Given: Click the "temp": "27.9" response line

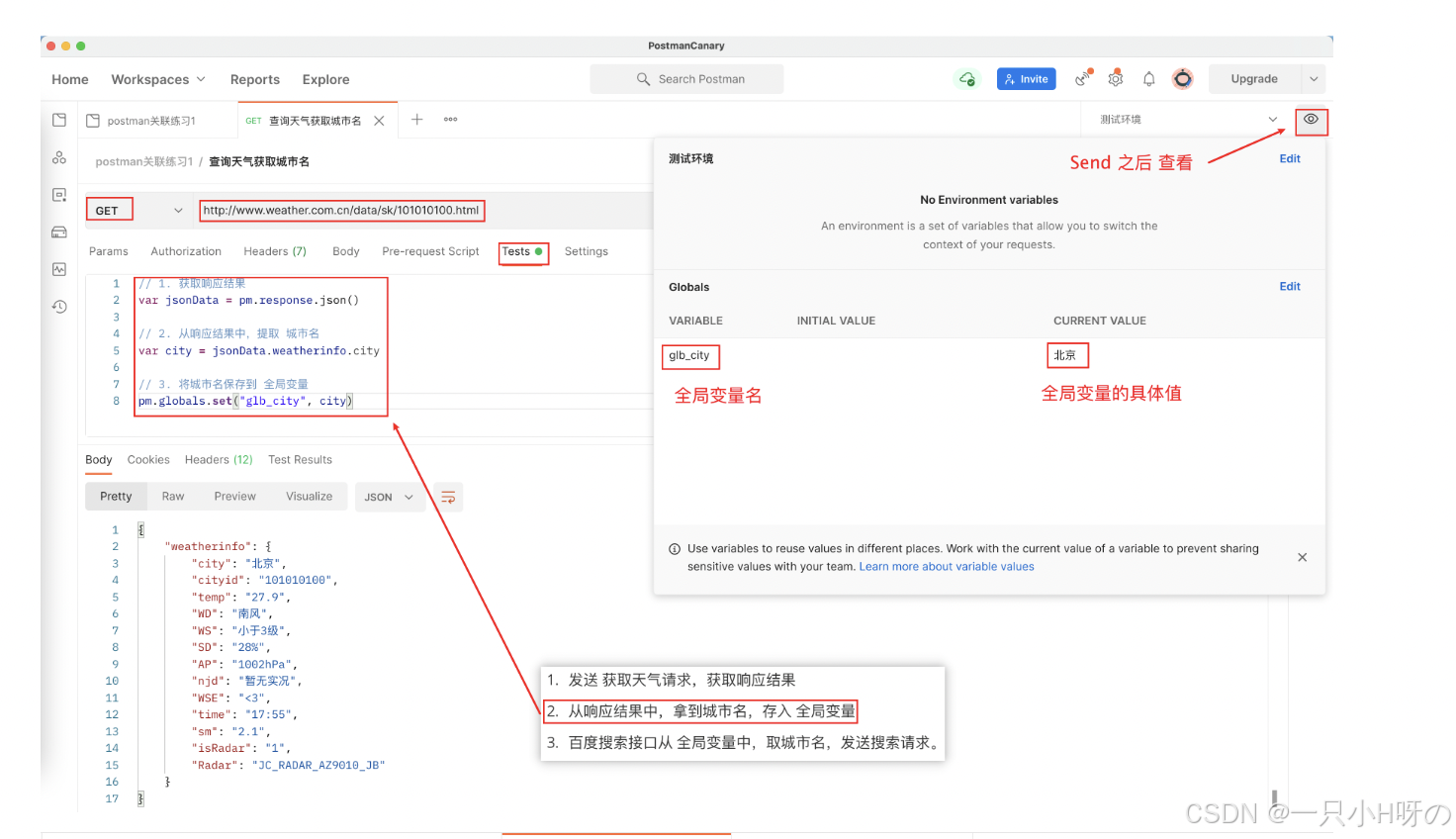Looking at the screenshot, I should (x=241, y=597).
